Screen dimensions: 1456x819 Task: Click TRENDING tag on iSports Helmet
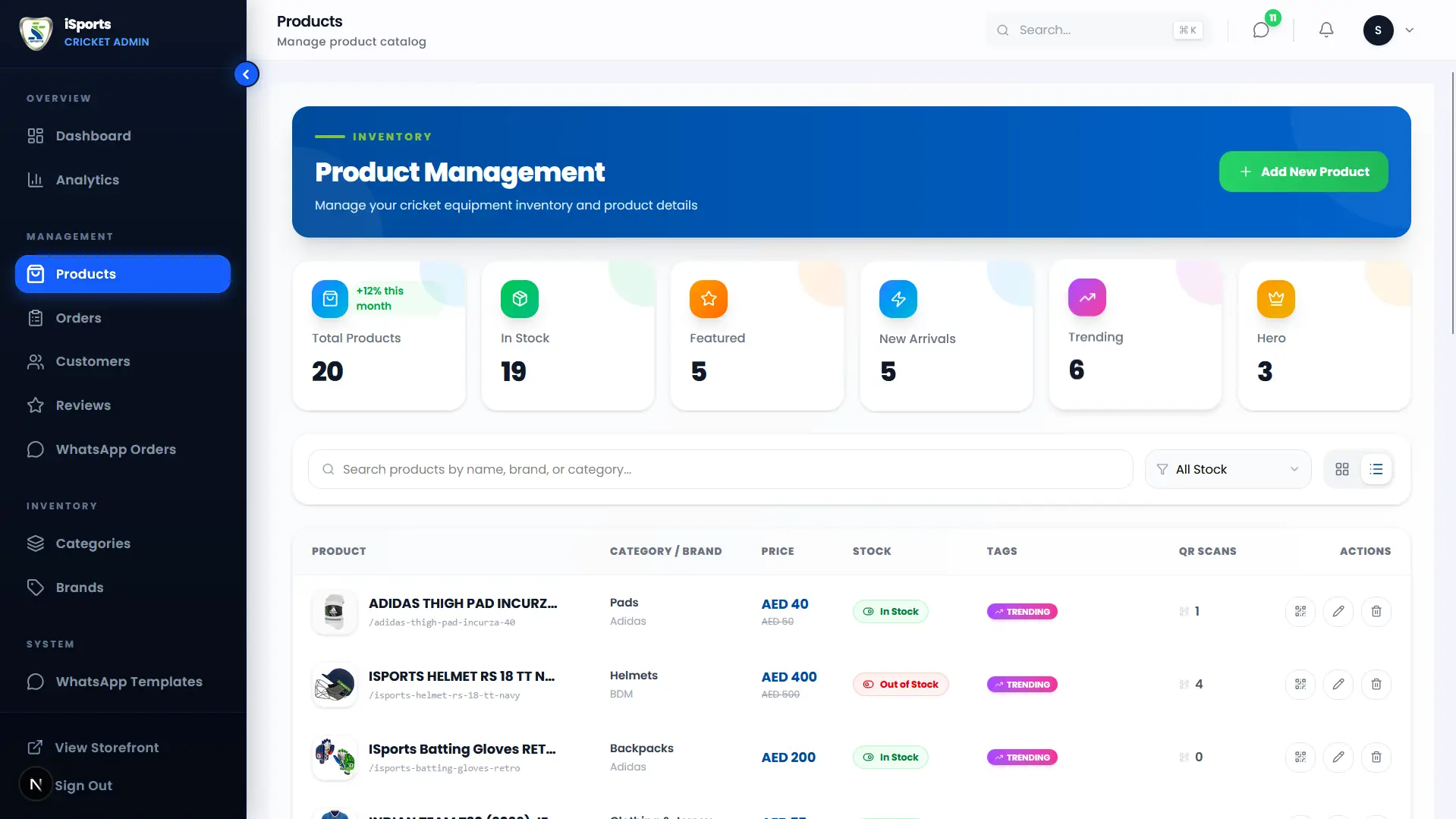coord(1022,685)
